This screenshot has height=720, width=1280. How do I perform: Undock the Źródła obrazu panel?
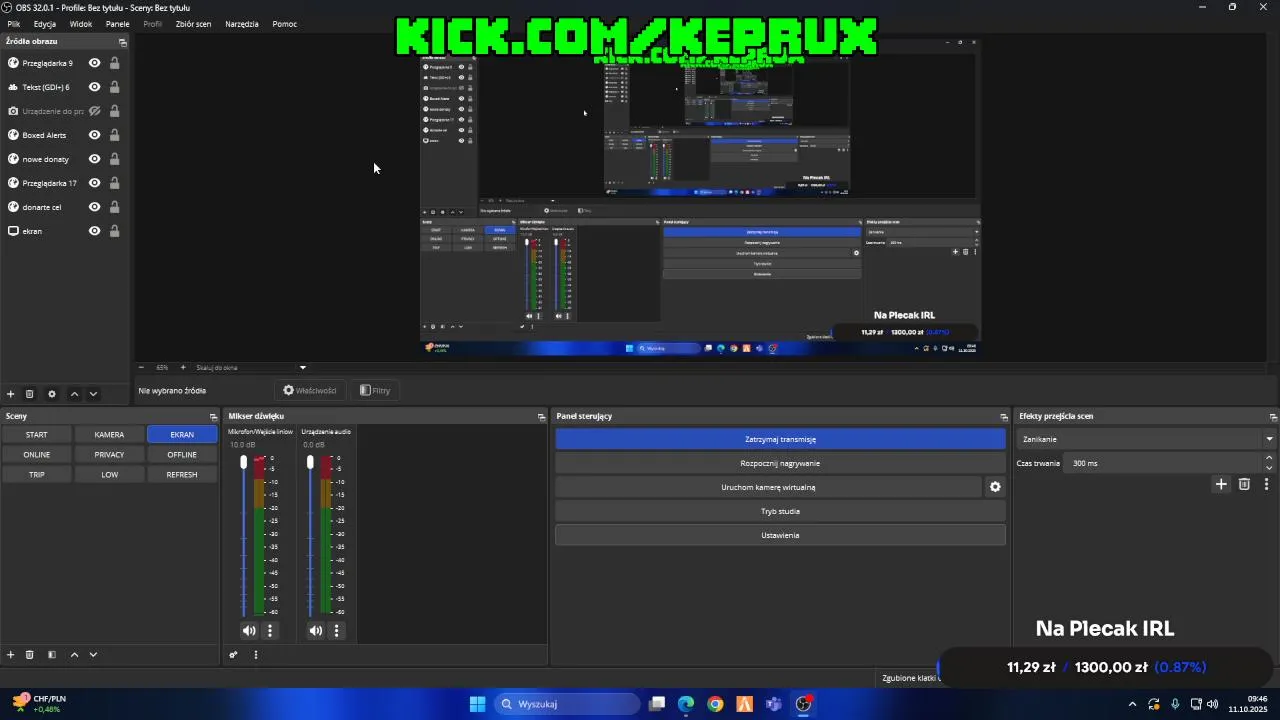[123, 42]
